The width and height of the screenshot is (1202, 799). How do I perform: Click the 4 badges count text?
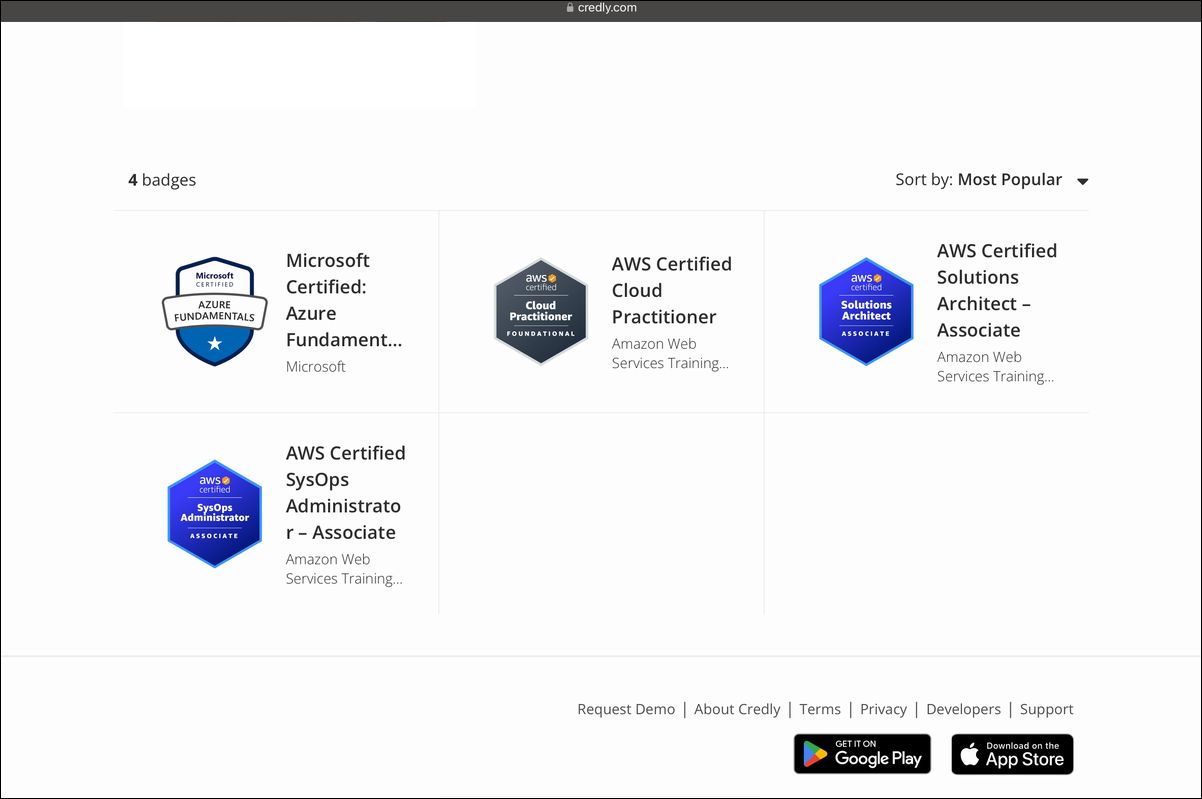pos(162,180)
